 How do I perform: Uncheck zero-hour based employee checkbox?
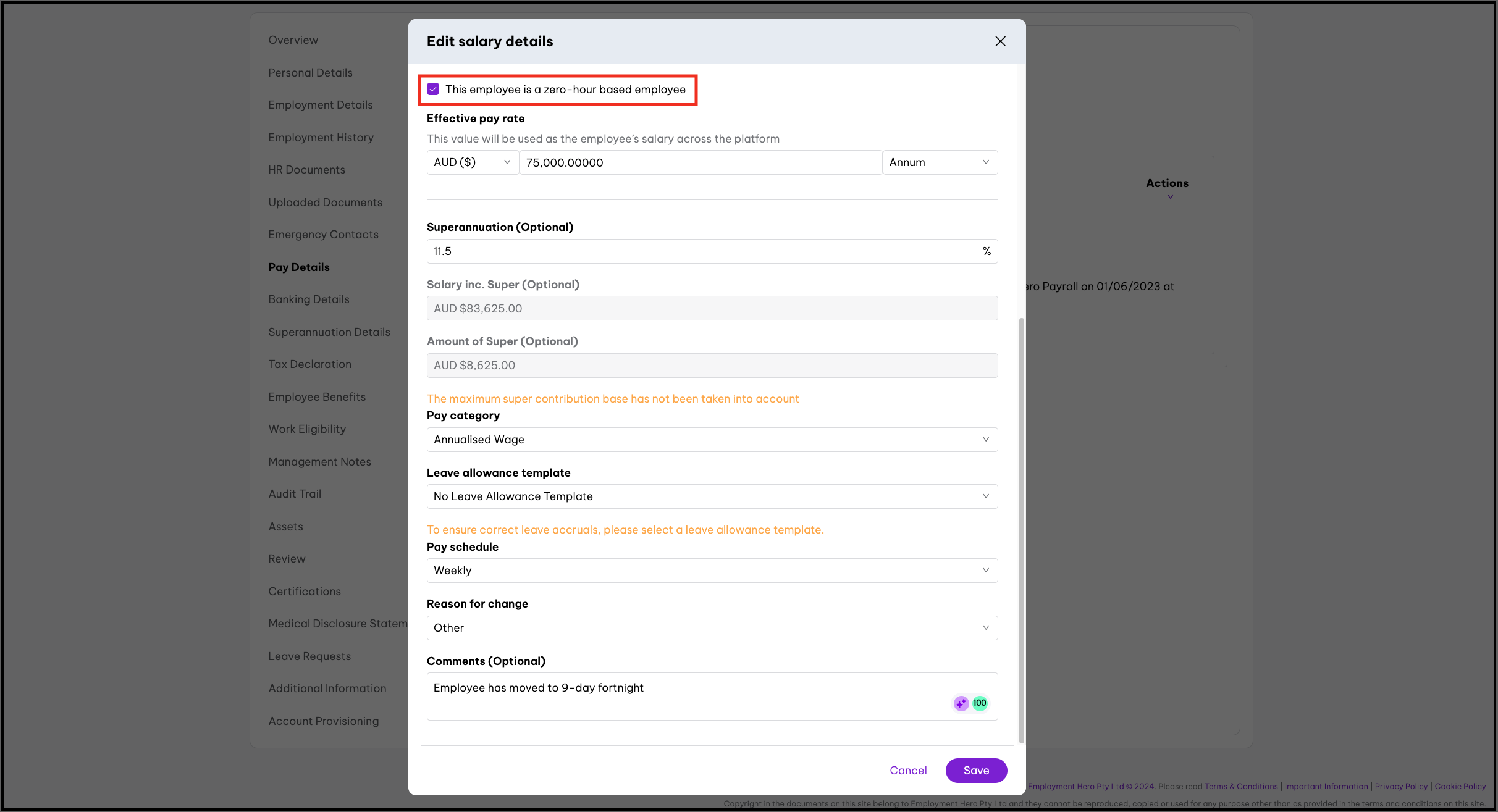(x=434, y=90)
